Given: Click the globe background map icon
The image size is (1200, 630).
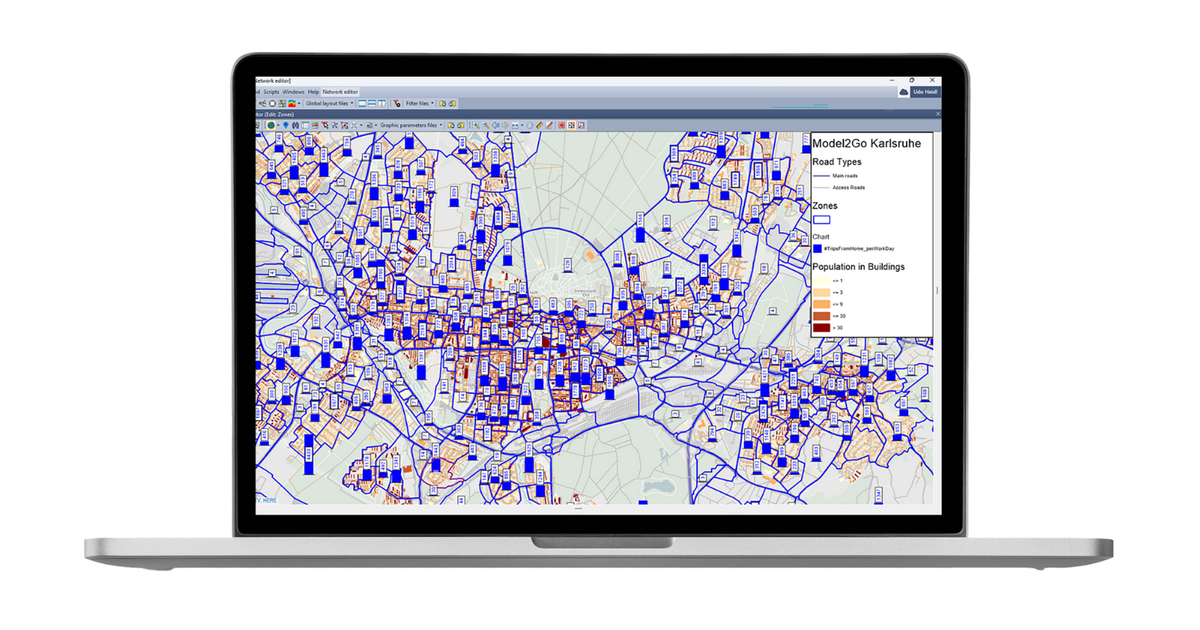Looking at the screenshot, I should tap(270, 125).
